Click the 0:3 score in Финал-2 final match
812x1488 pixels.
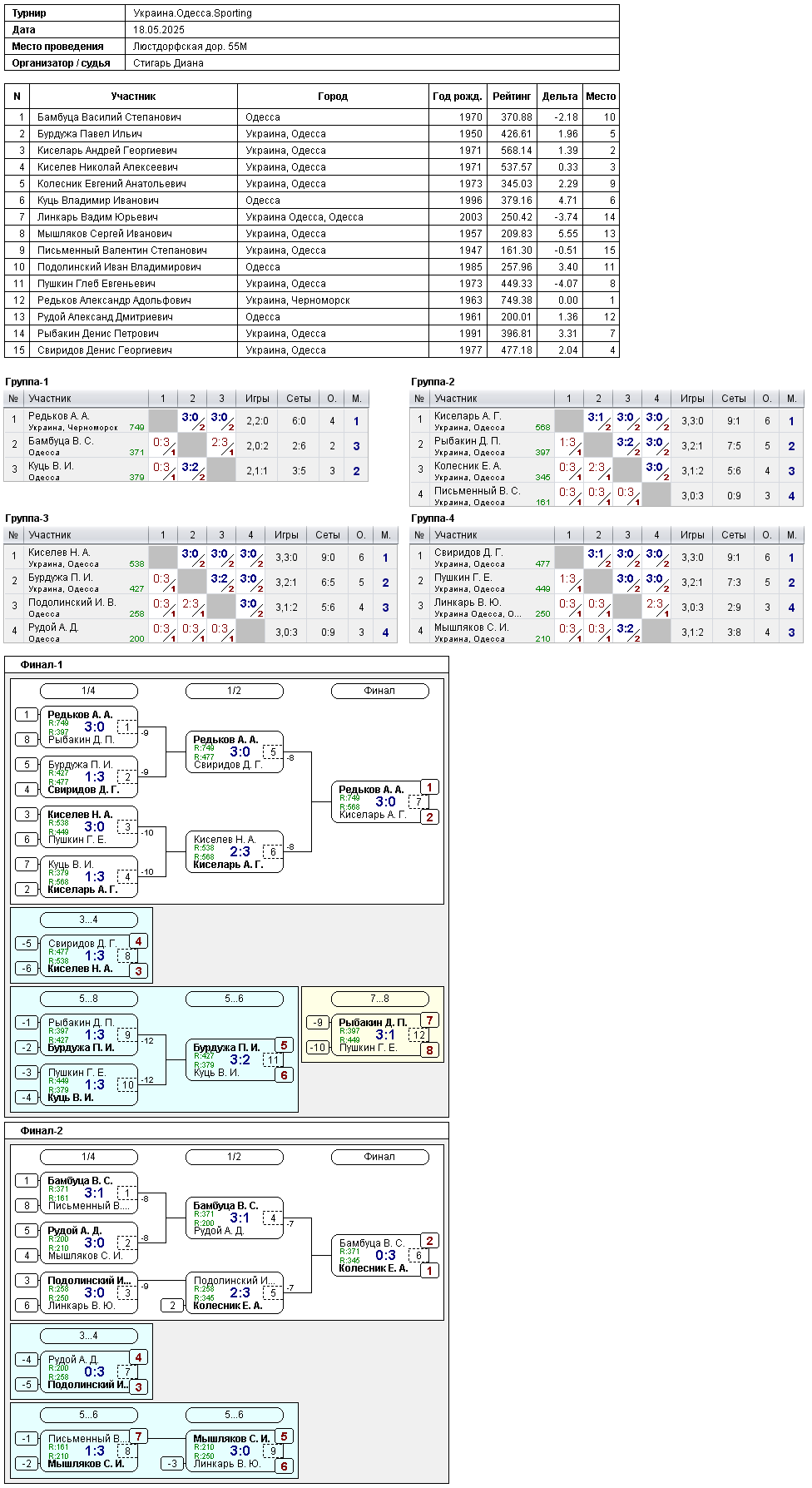tap(386, 1255)
